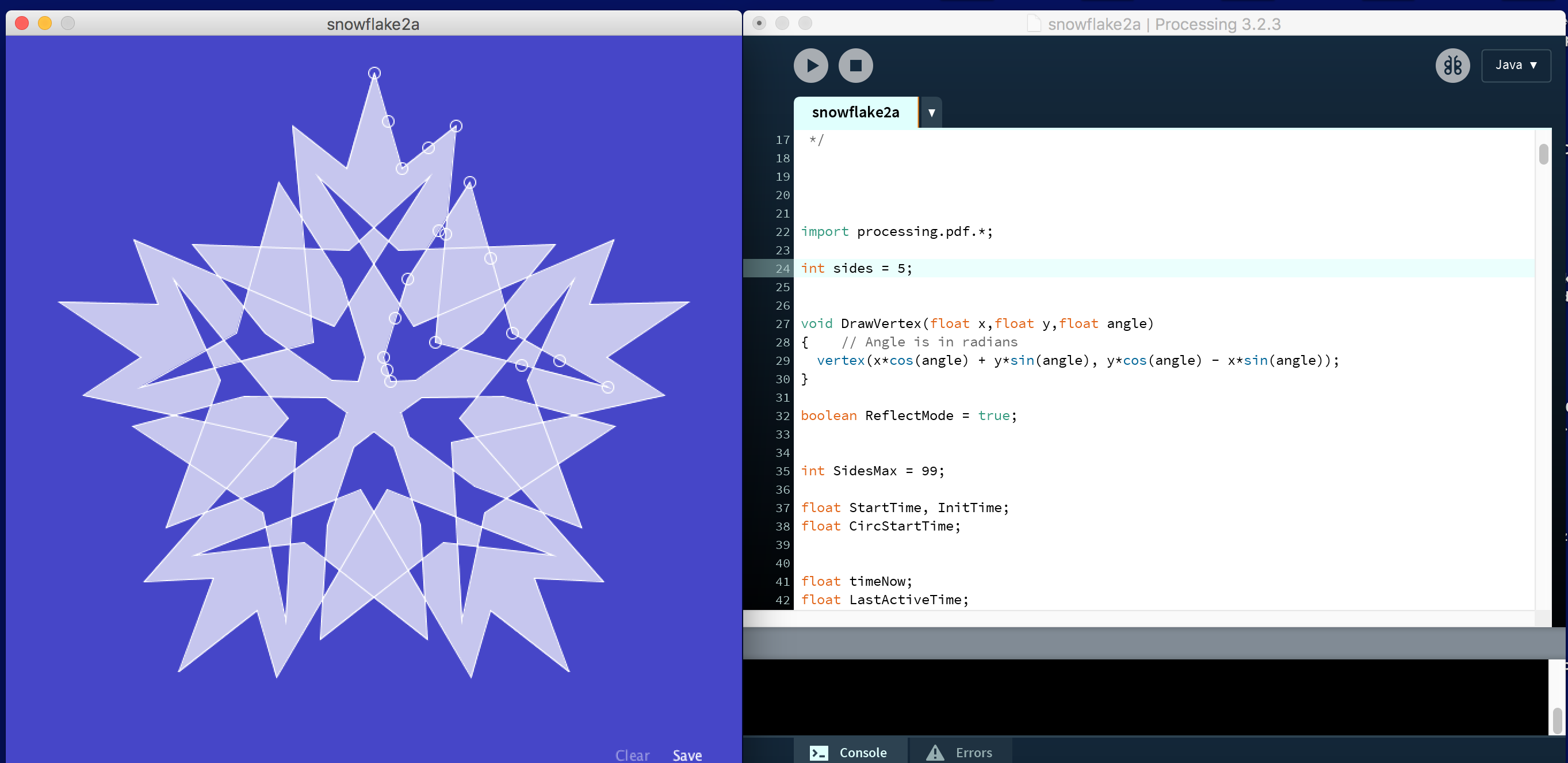This screenshot has height=763, width=1568.
Task: Click the topmost vertex circle on snowflake
Action: [x=374, y=73]
